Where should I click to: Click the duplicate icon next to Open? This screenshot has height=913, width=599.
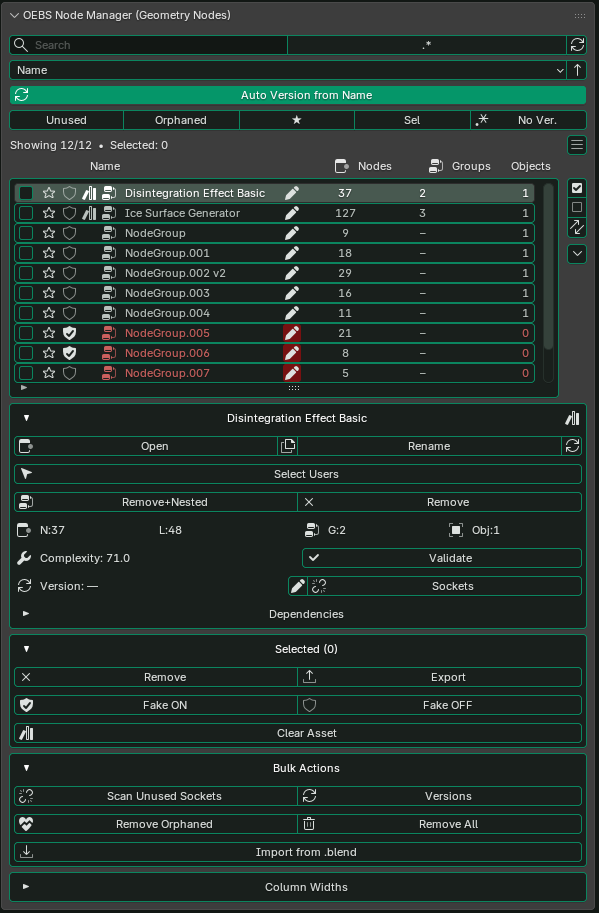288,446
